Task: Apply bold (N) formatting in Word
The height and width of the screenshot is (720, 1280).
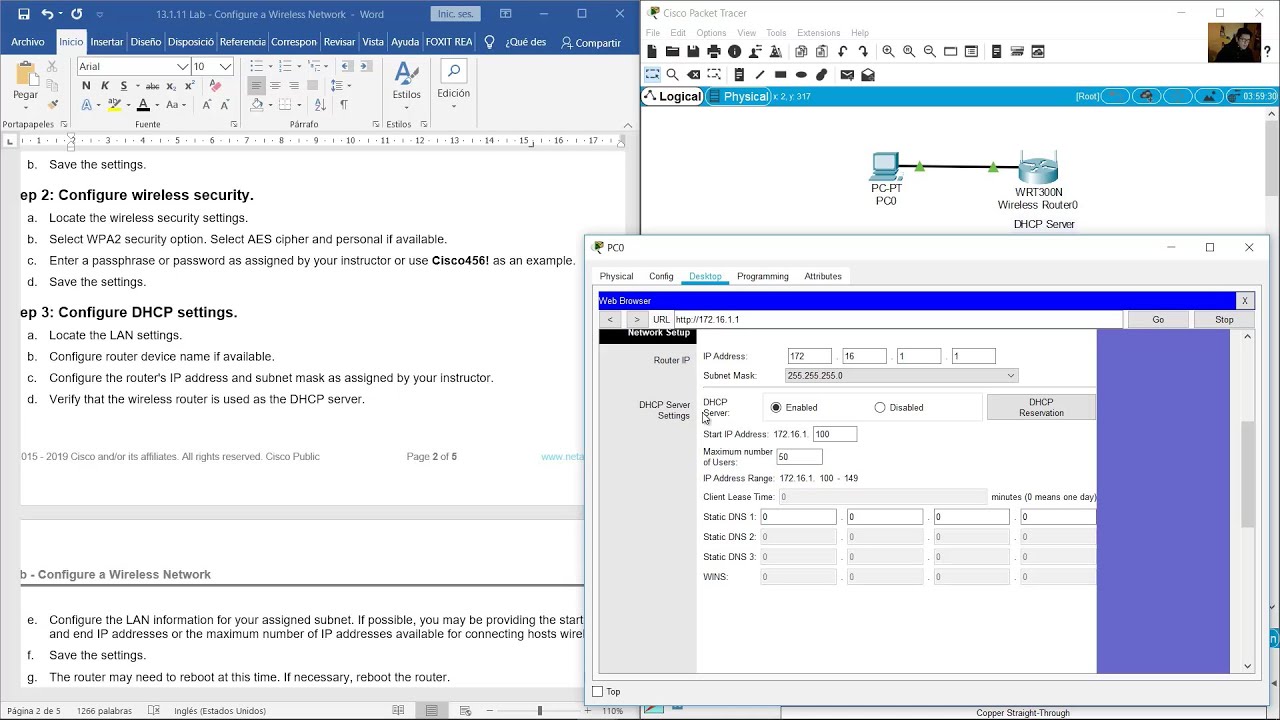Action: coord(86,86)
